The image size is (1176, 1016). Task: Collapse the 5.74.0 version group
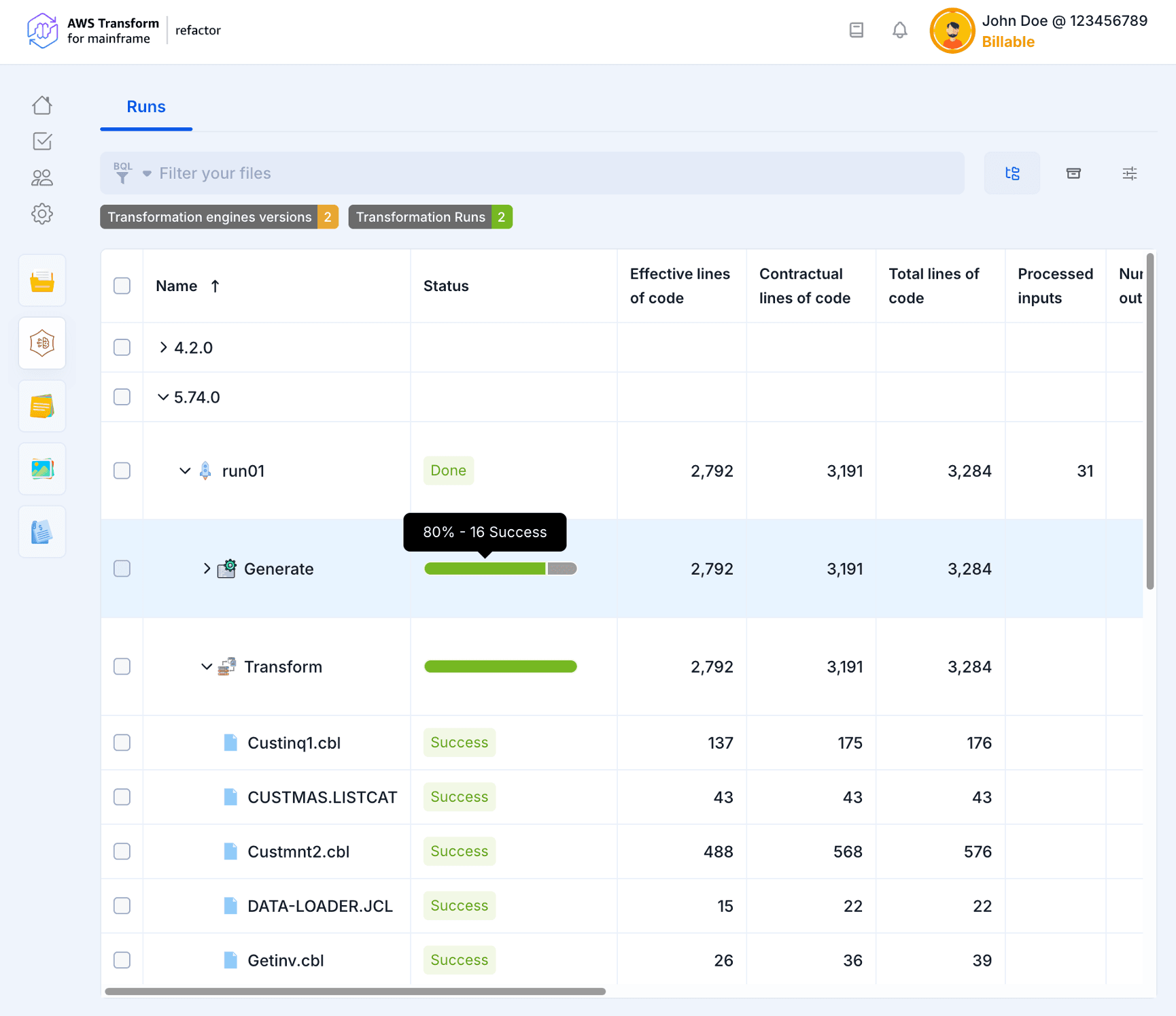tap(163, 397)
